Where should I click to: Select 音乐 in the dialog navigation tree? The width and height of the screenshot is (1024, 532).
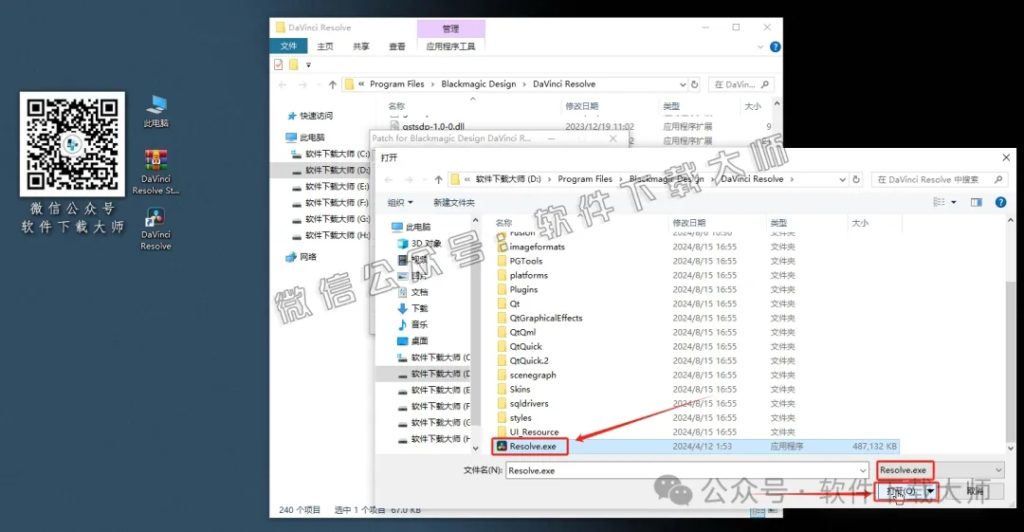coord(413,324)
